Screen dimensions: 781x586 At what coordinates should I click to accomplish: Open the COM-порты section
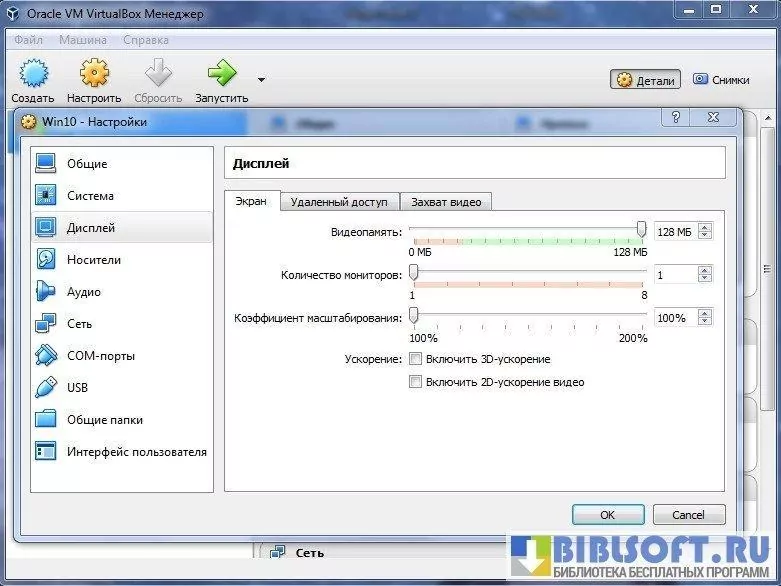click(x=100, y=356)
